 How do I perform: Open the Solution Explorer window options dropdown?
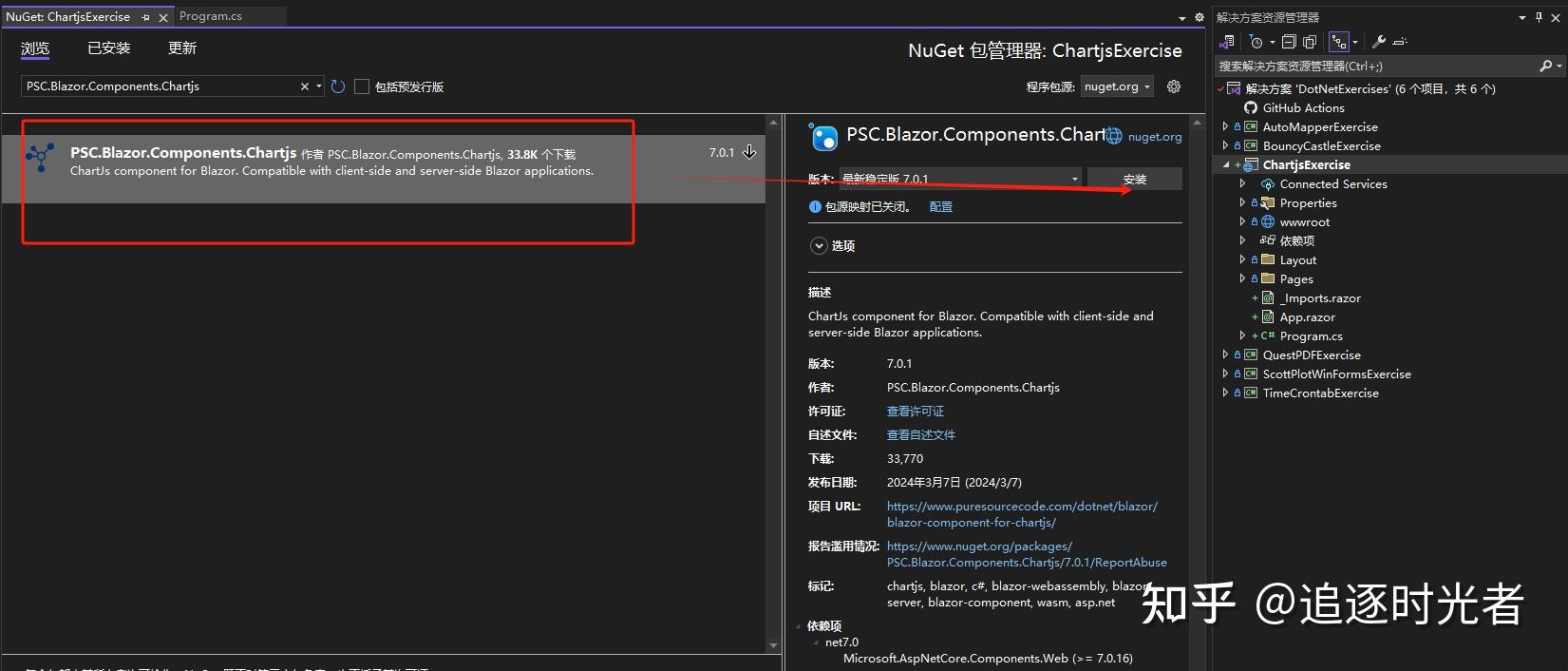pyautogui.click(x=1522, y=17)
